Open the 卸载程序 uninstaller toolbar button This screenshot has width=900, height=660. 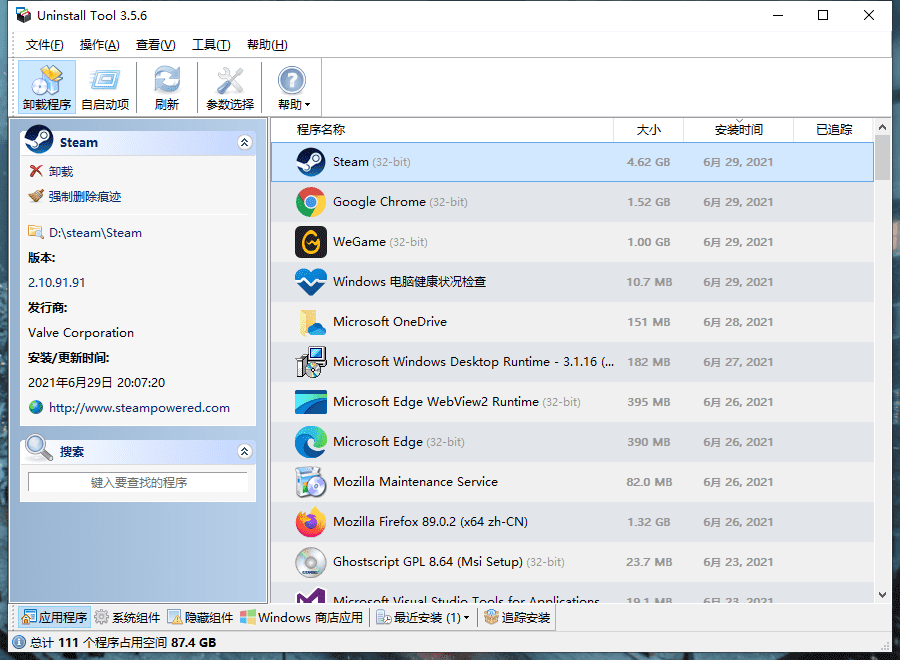(46, 87)
